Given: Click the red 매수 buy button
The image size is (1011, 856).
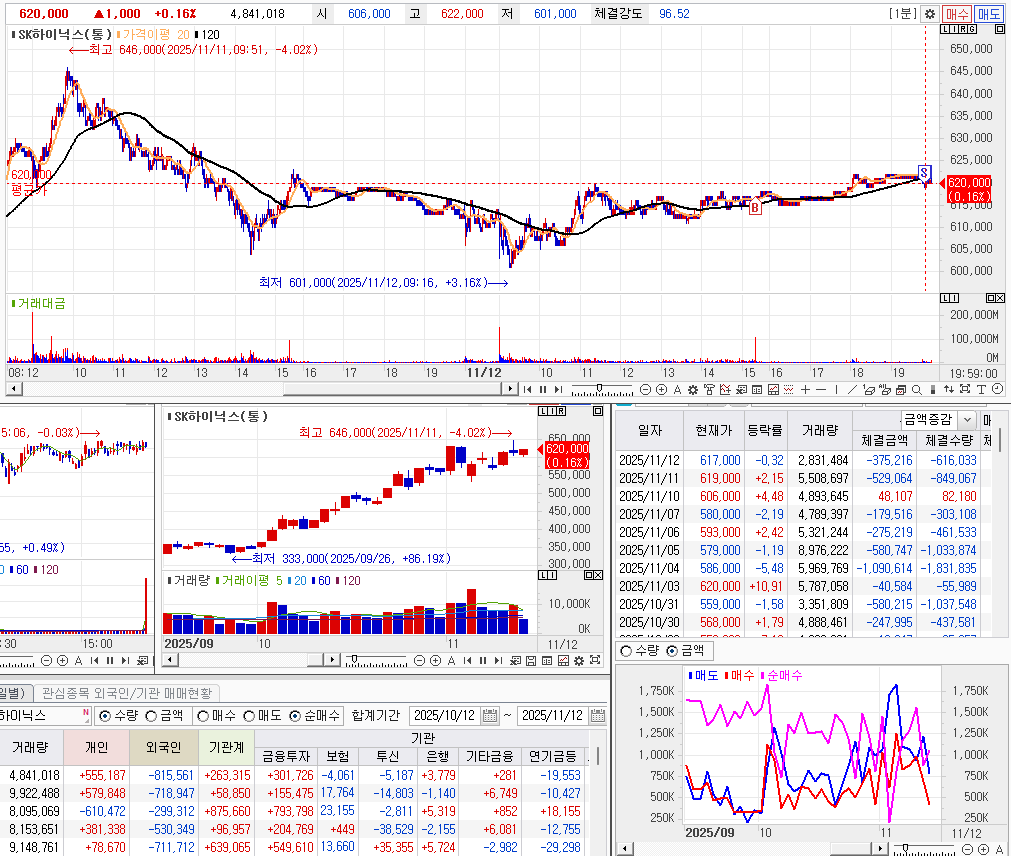Looking at the screenshot, I should (957, 14).
